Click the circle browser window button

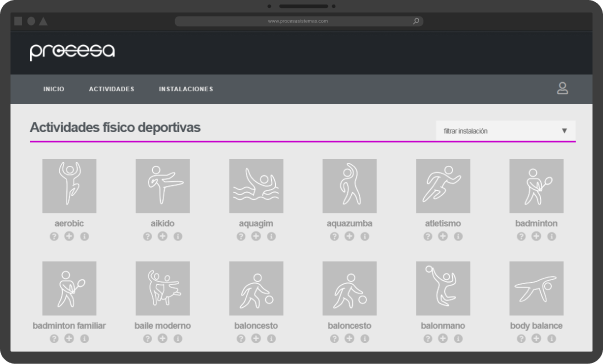coord(31,21)
